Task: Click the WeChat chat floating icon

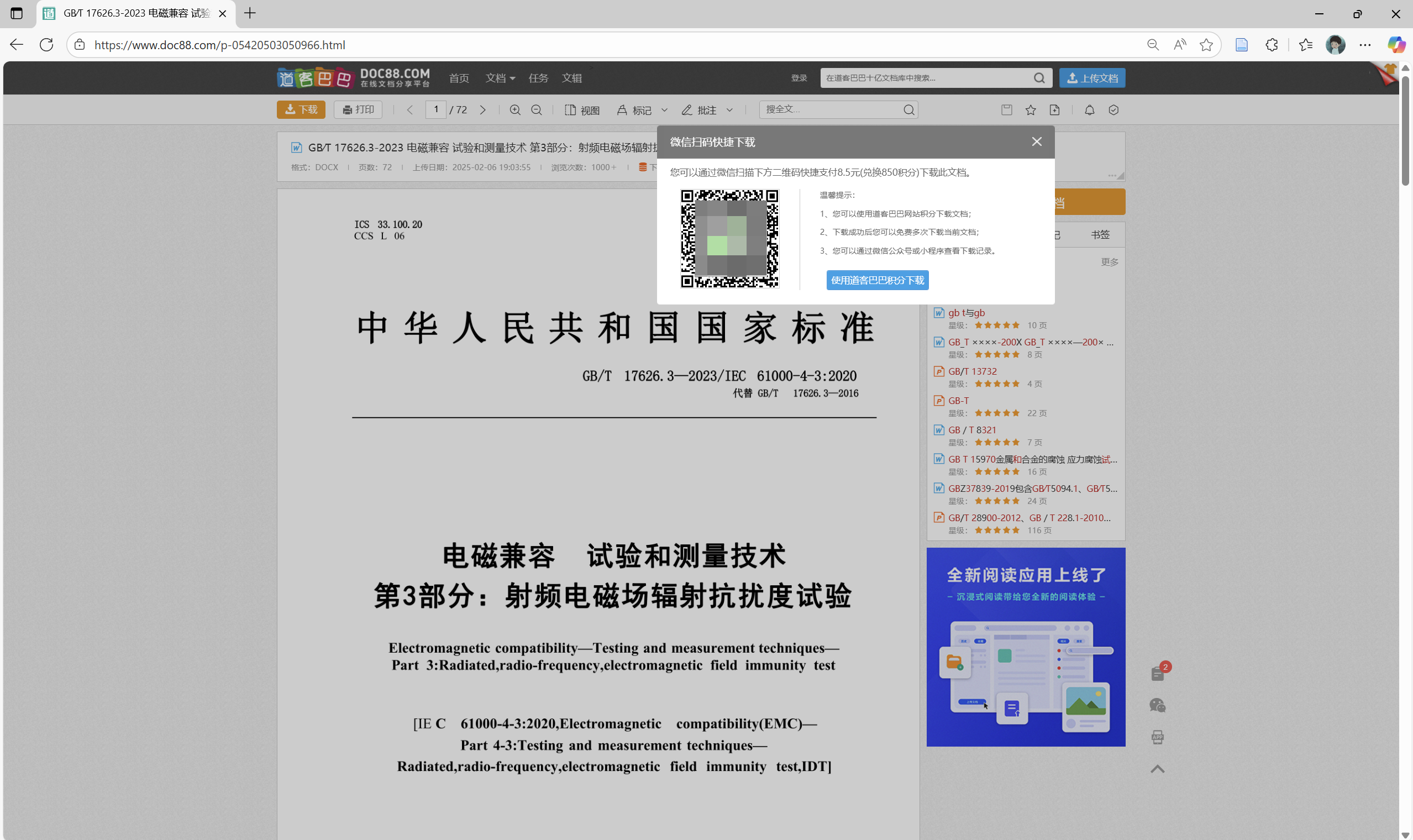Action: pos(1157,705)
